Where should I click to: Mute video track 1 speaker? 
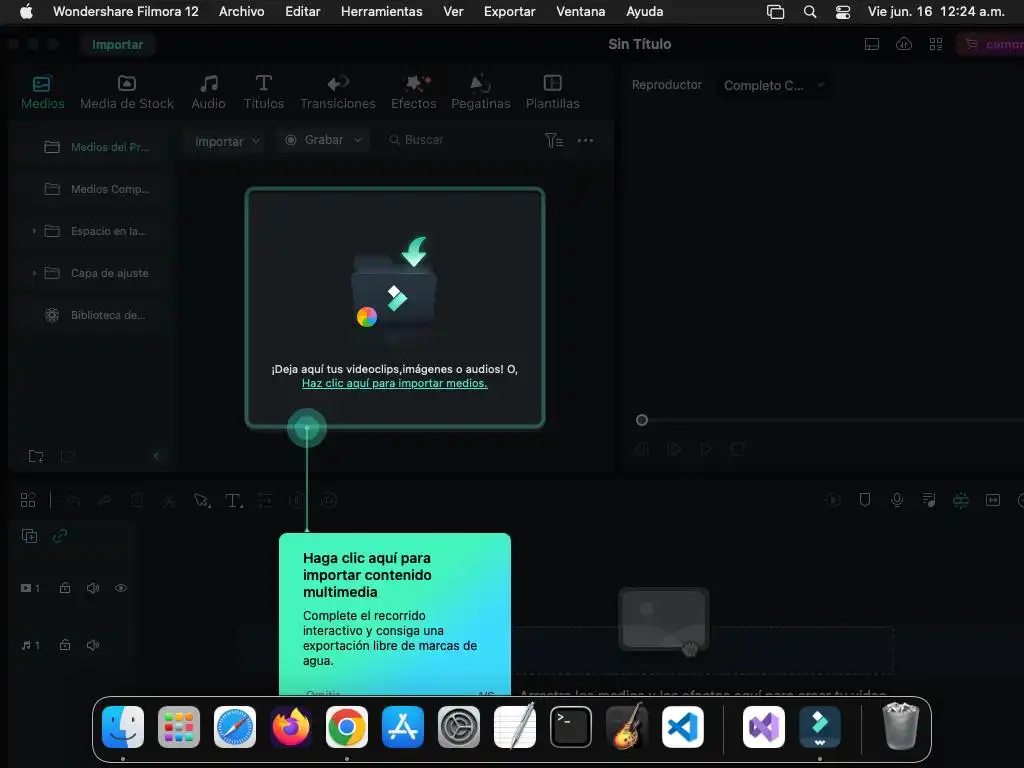coord(93,588)
